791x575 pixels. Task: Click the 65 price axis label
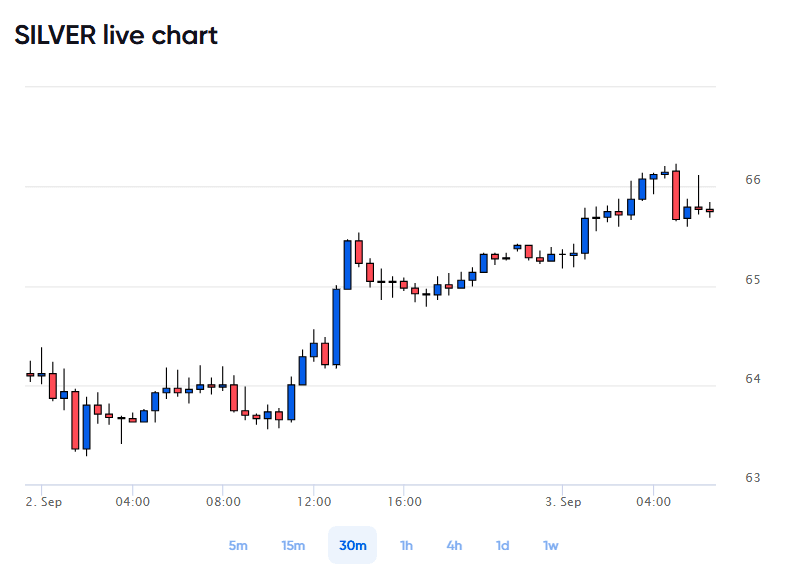[x=753, y=279]
